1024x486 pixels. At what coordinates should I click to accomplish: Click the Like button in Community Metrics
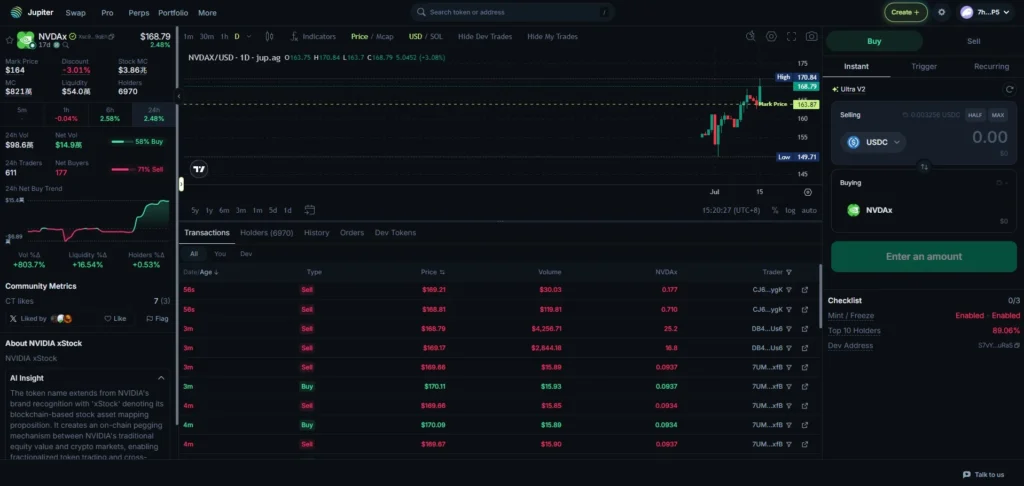pos(115,319)
